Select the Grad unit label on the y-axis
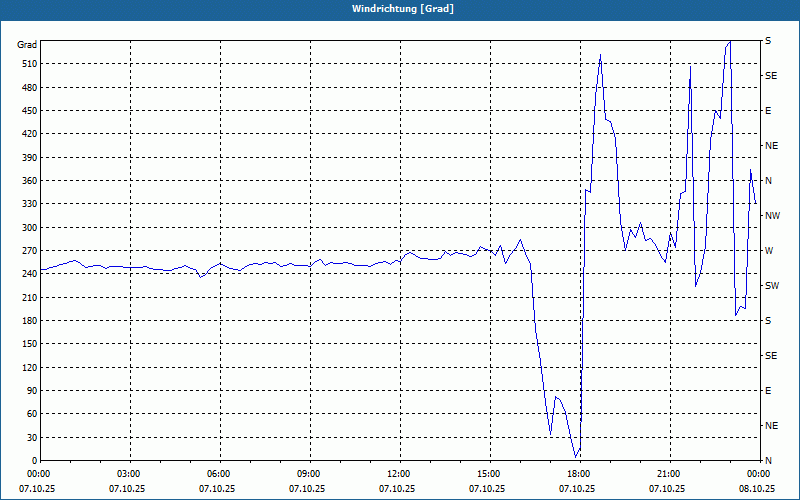Image resolution: width=800 pixels, height=500 pixels. (27, 45)
